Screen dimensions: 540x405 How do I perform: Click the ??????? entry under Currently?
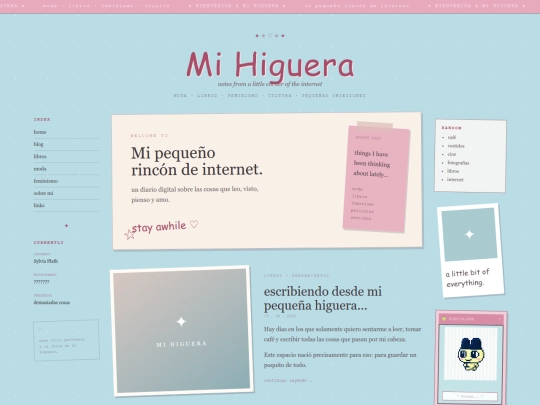pos(41,282)
